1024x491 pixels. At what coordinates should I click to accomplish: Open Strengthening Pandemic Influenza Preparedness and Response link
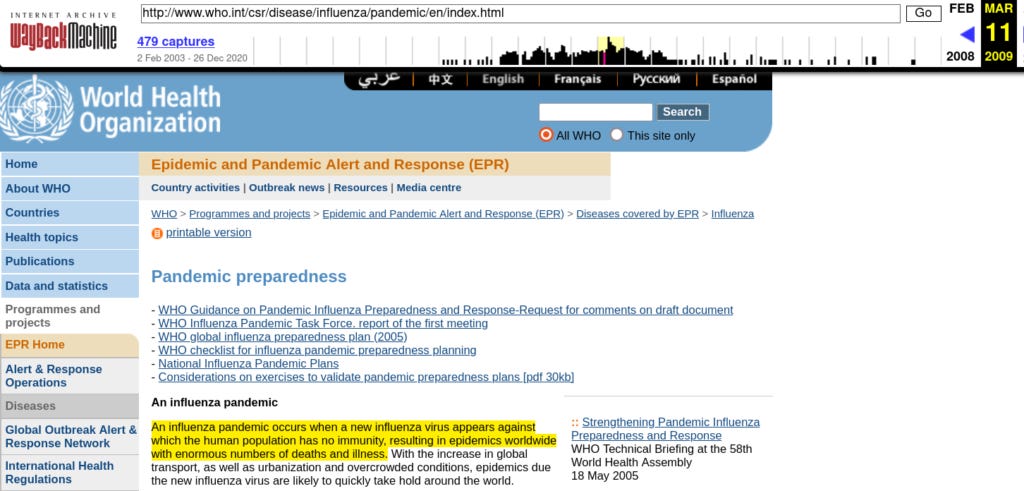click(665, 428)
